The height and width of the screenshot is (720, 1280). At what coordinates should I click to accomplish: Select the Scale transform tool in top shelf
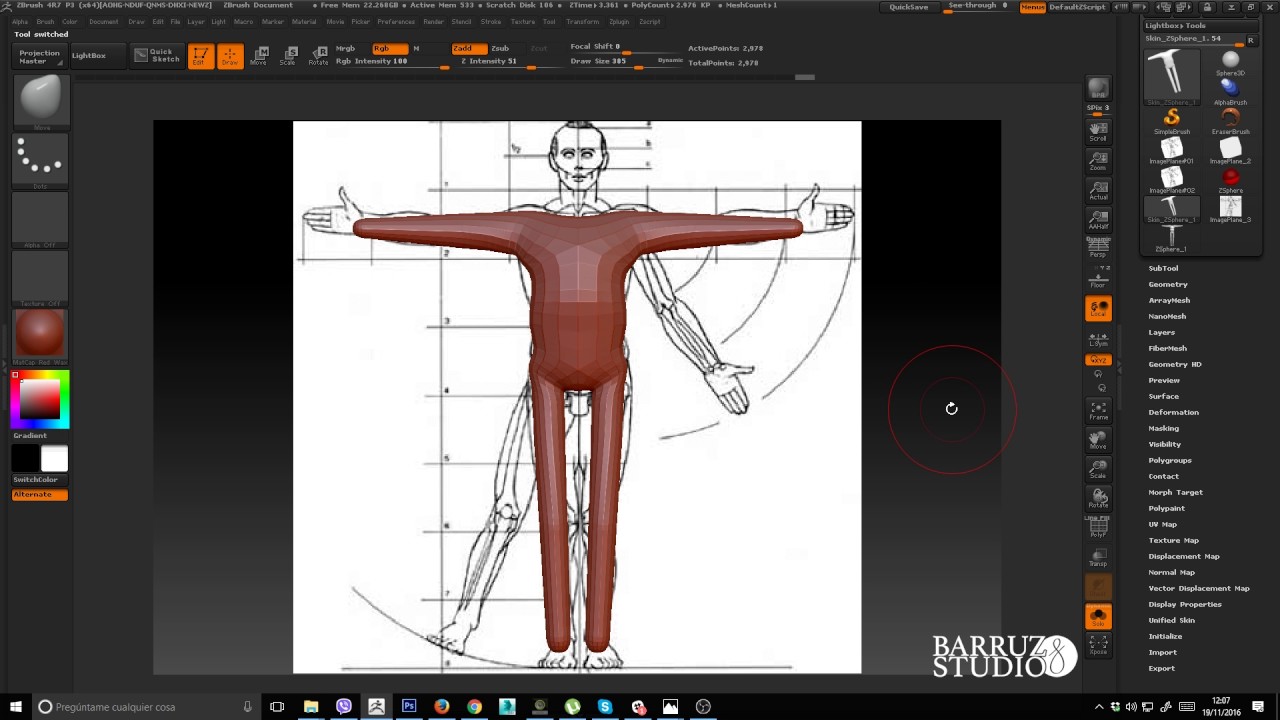[x=288, y=56]
